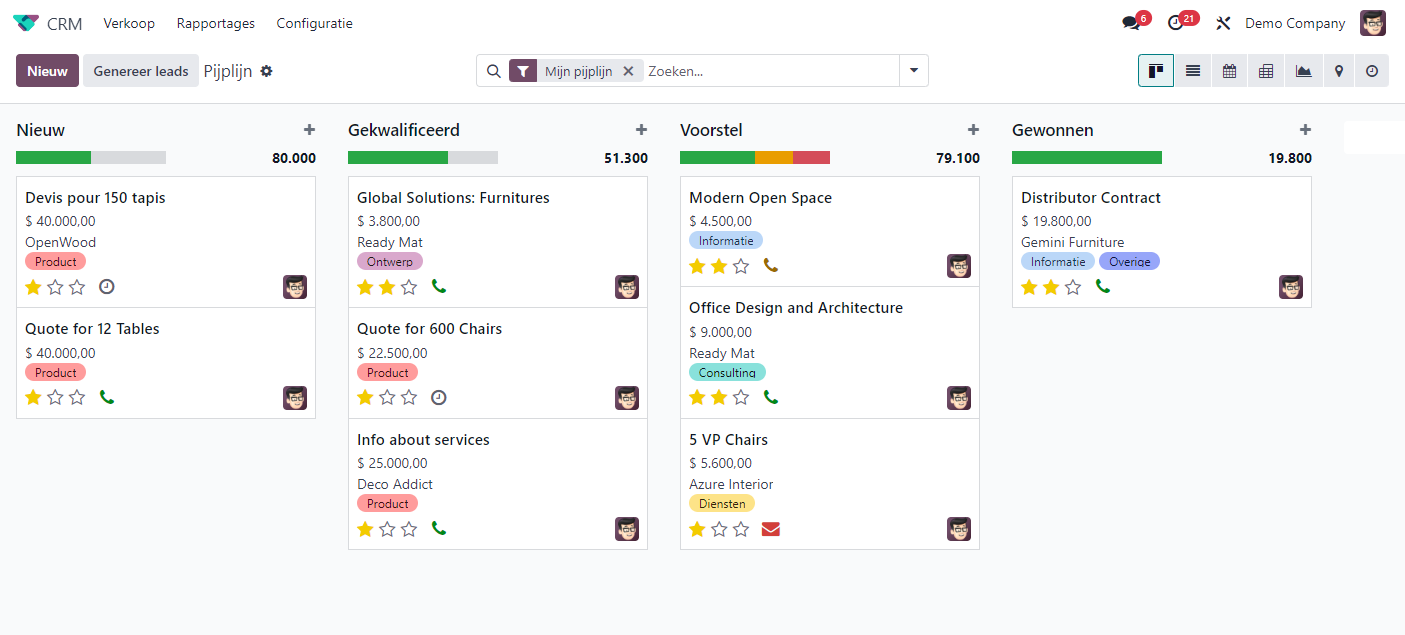The width and height of the screenshot is (1405, 635).
Task: Set third priority star on Quote for 12 Tables
Action: (x=78, y=398)
